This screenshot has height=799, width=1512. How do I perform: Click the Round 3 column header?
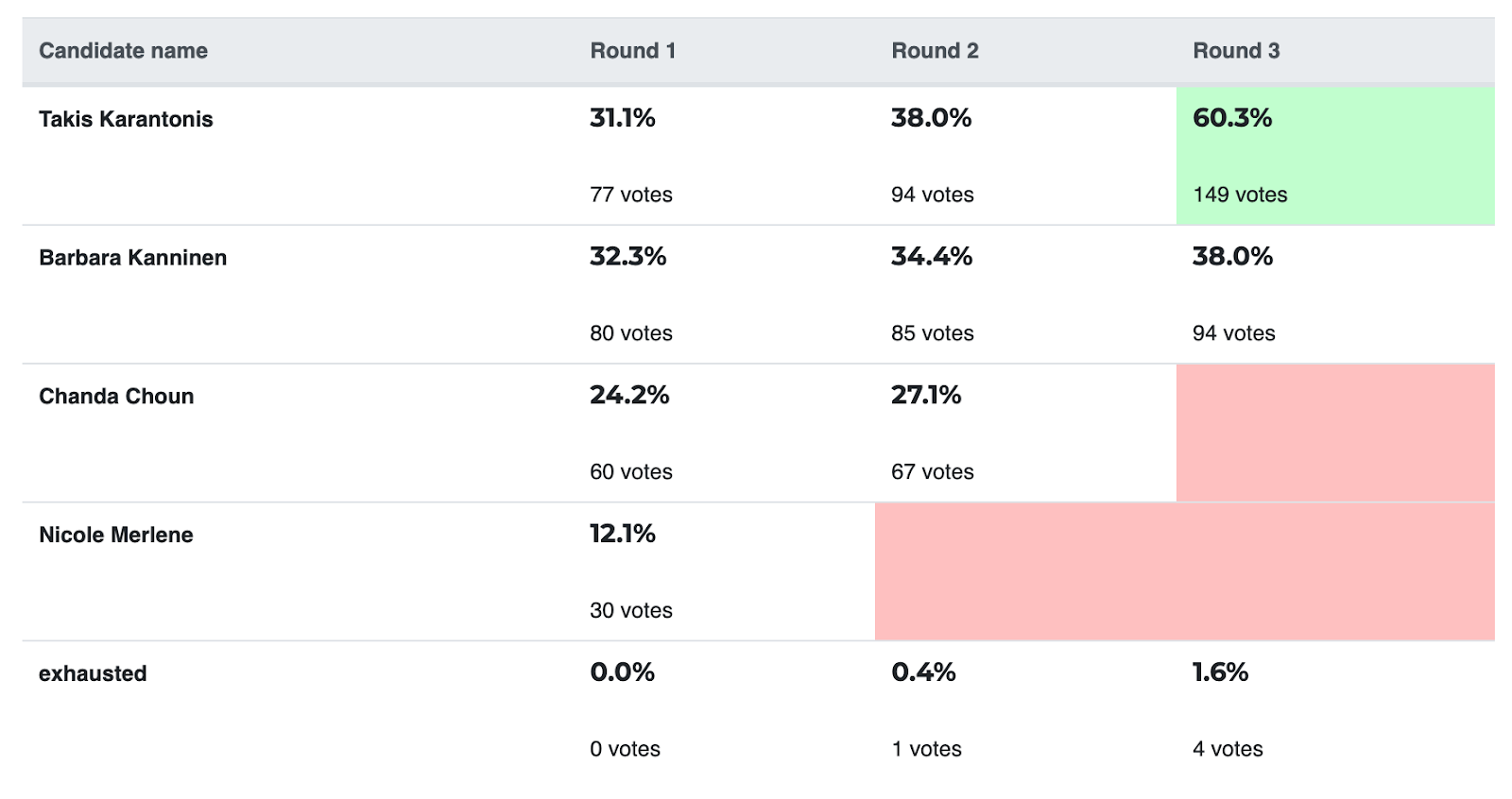[1236, 51]
